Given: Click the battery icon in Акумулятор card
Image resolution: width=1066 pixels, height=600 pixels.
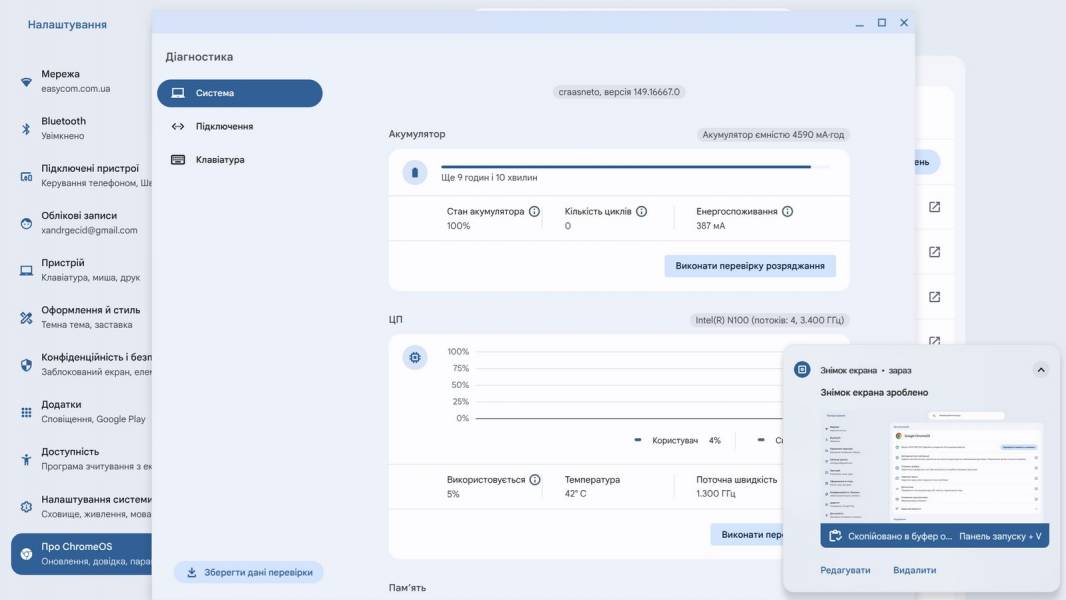Looking at the screenshot, I should 415,172.
